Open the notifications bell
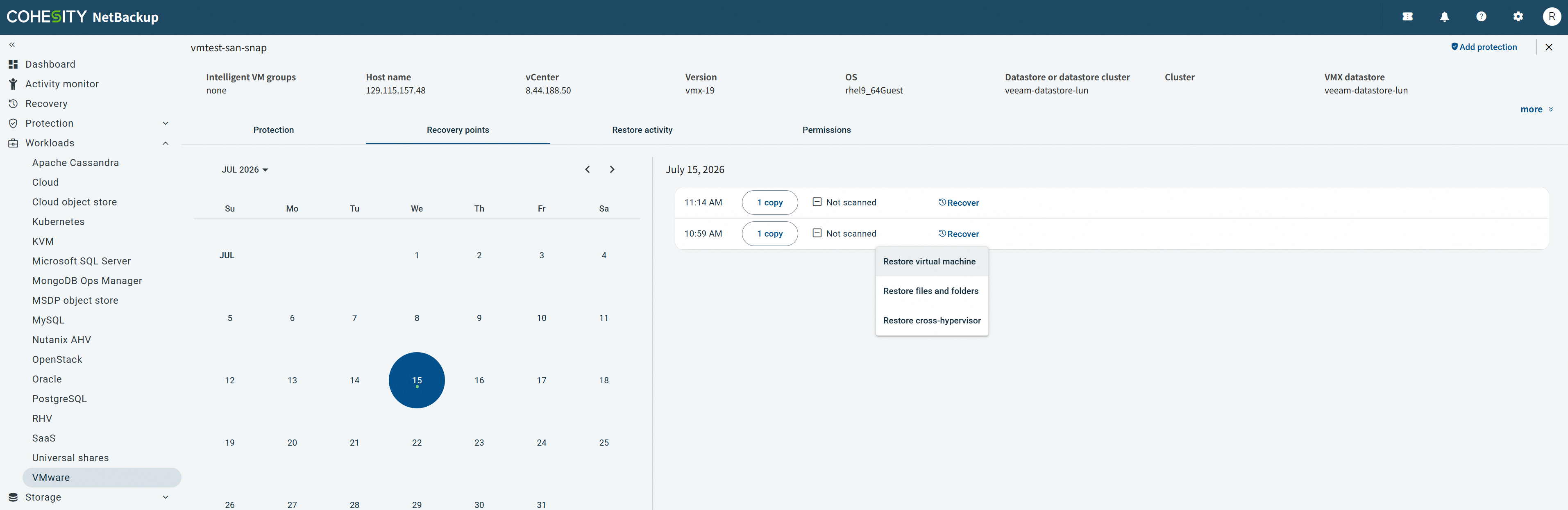Screen dimensions: 1568x510 pyautogui.click(x=1444, y=17)
